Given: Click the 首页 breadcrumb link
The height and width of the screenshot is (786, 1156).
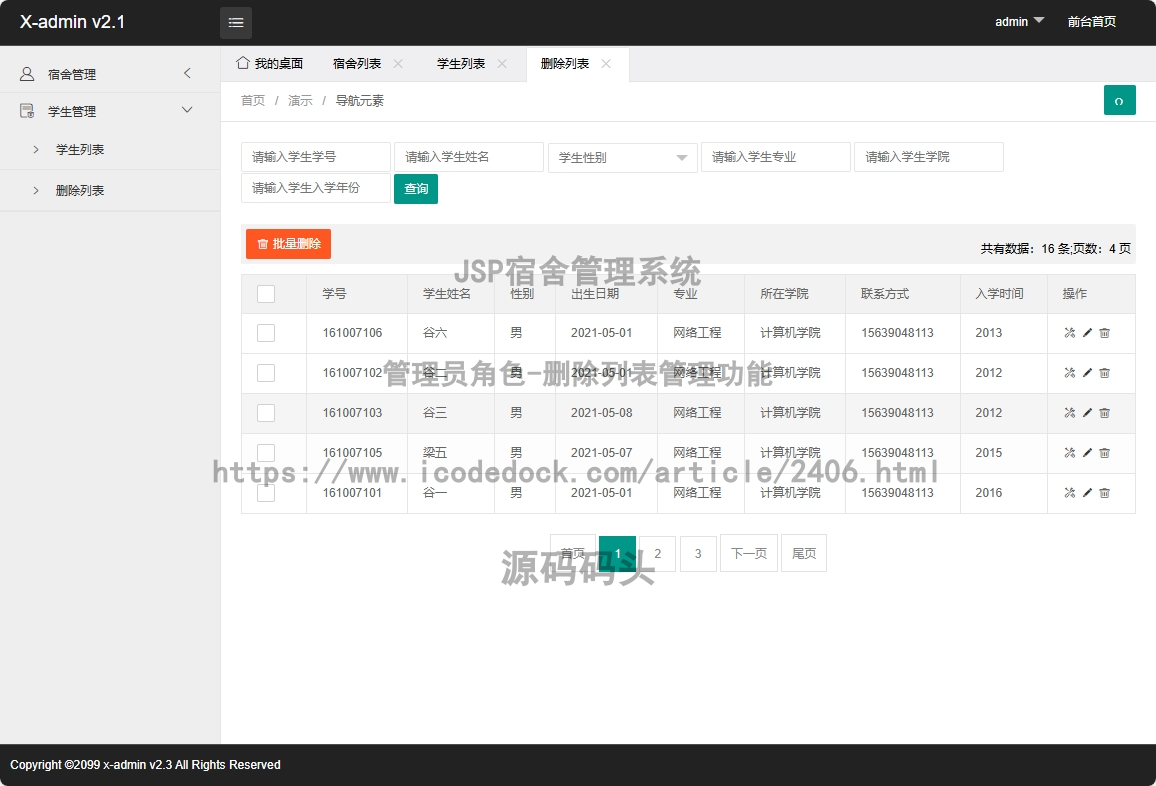Looking at the screenshot, I should (x=253, y=100).
